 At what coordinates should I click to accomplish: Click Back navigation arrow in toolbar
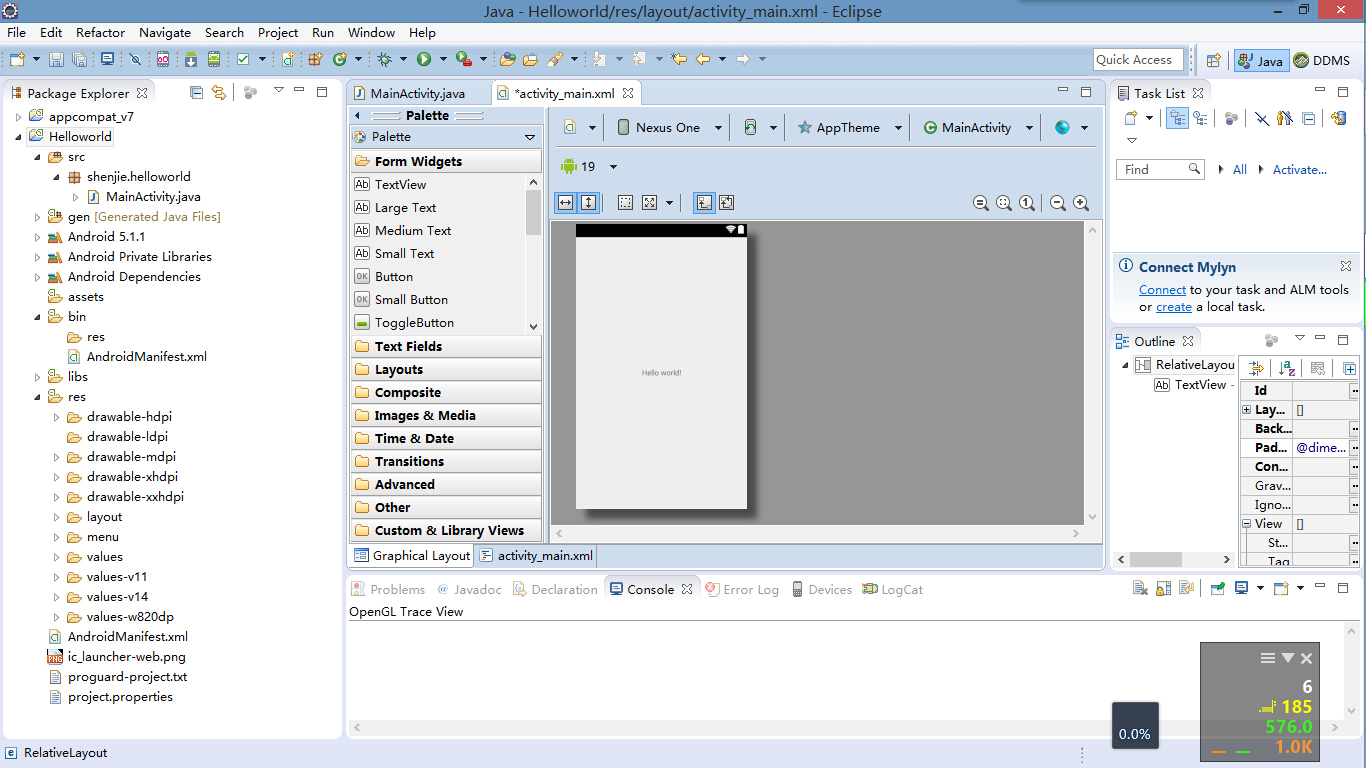pos(703,59)
